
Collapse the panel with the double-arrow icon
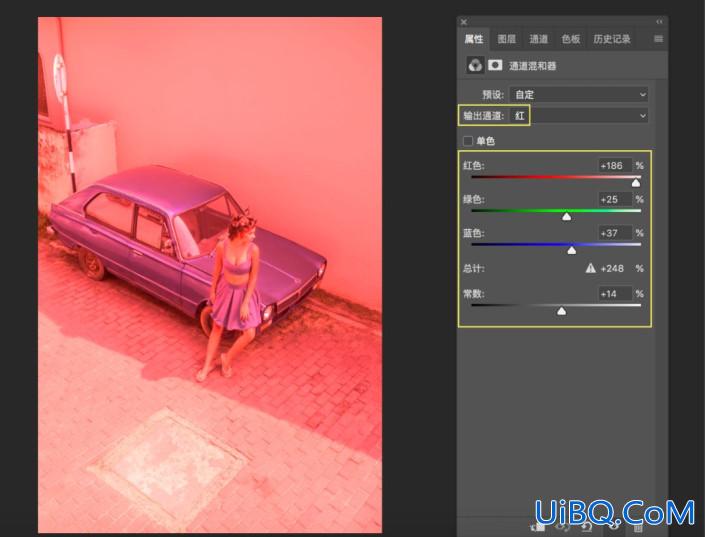pyautogui.click(x=659, y=22)
